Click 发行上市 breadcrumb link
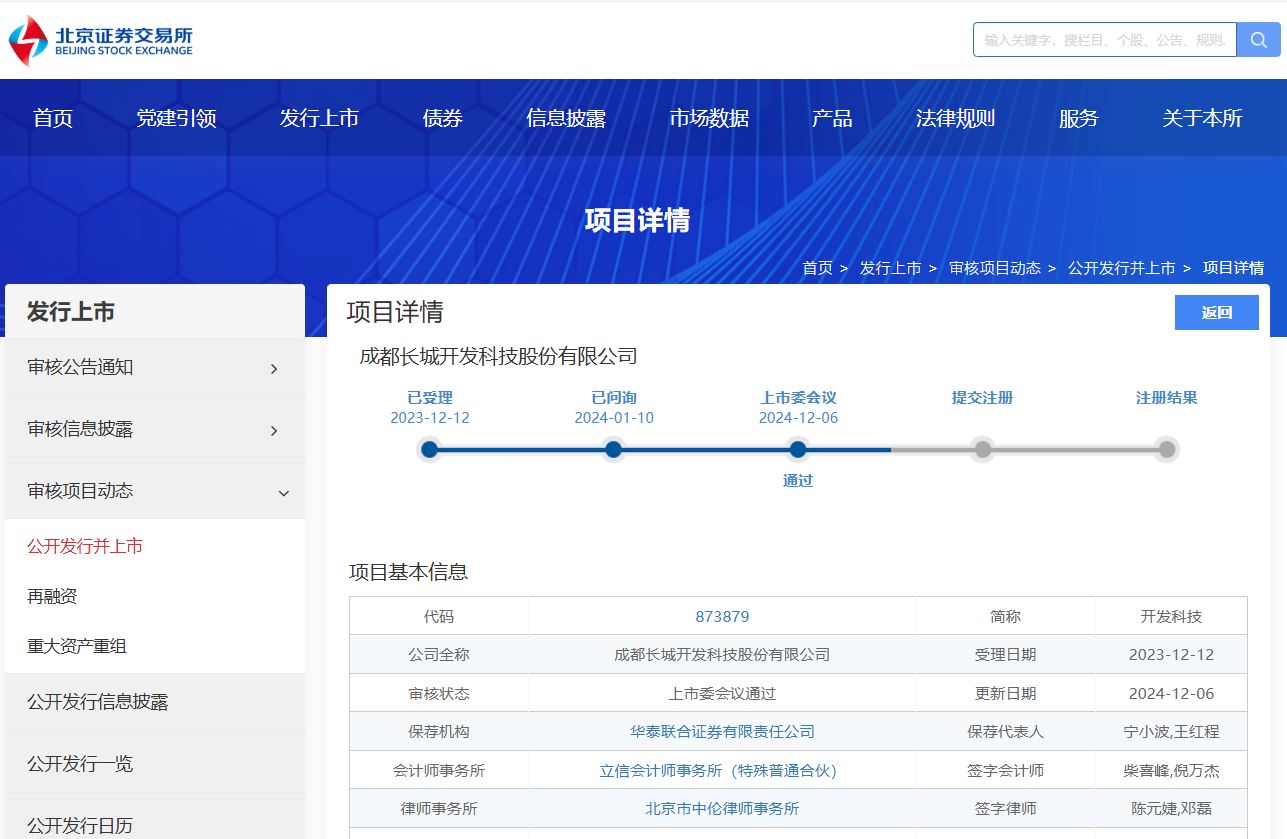Screen dimensions: 1287x839 coord(890,268)
